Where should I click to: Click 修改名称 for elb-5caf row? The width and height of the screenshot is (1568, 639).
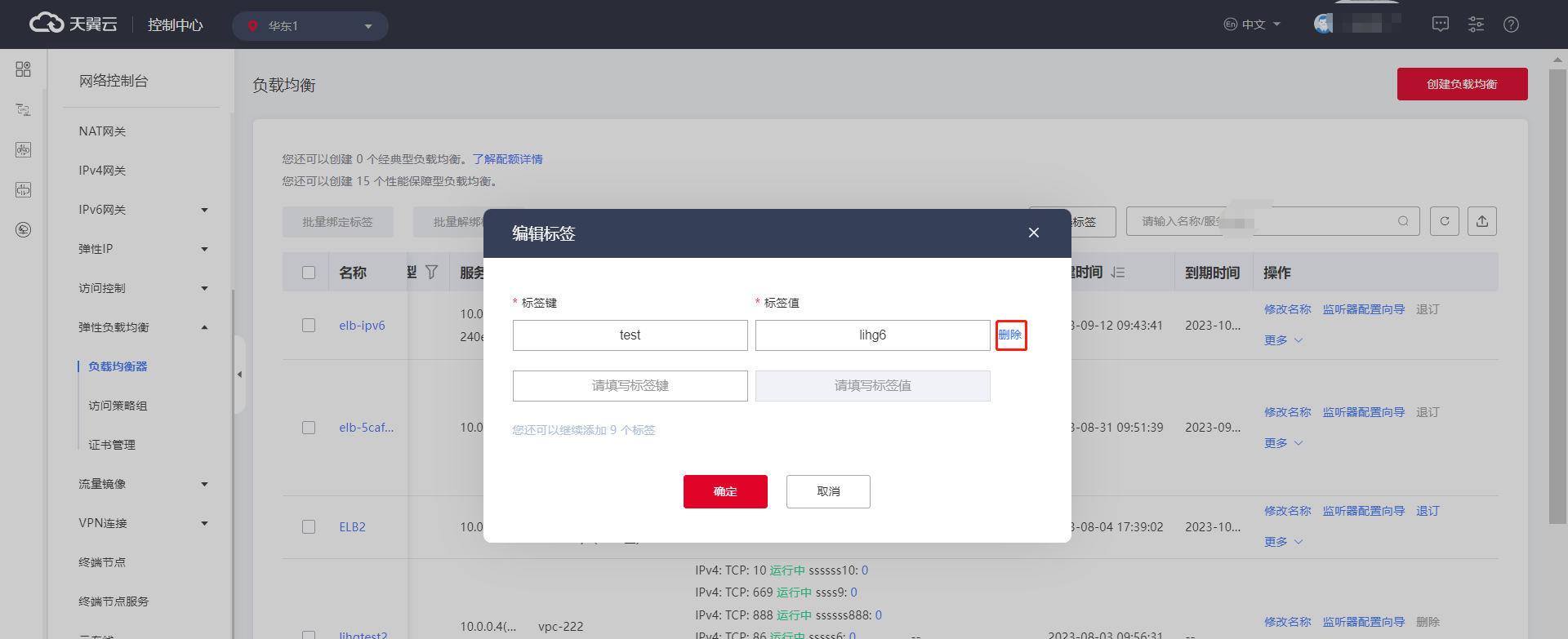(1287, 412)
